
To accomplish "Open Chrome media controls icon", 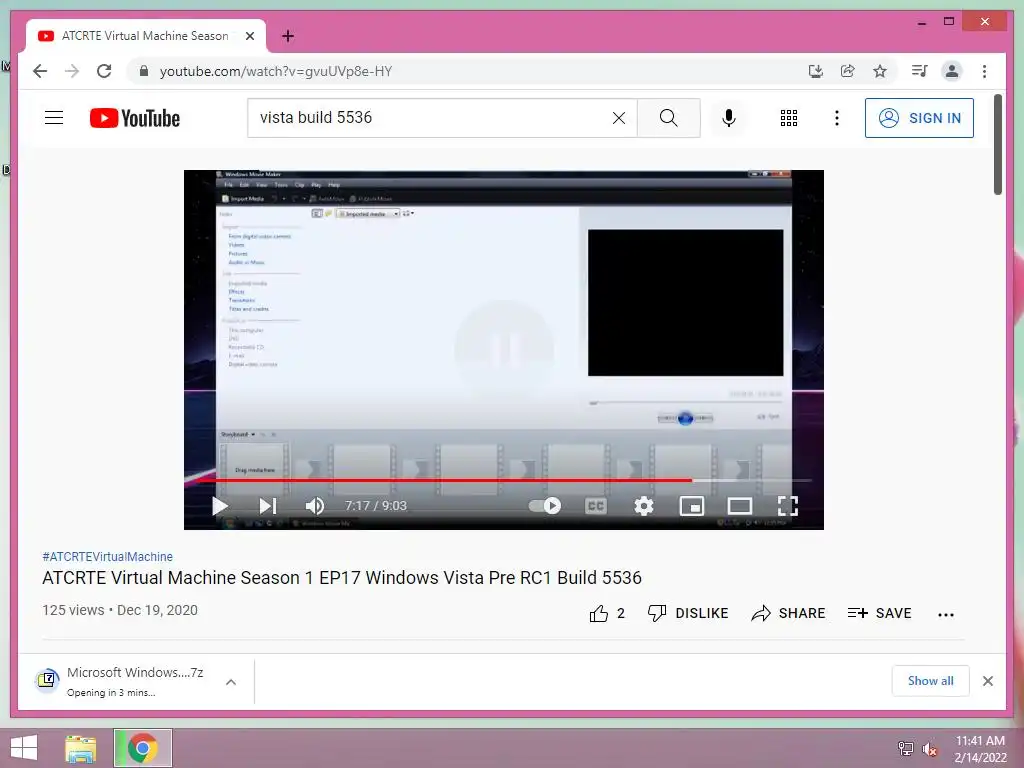I will click(x=920, y=71).
